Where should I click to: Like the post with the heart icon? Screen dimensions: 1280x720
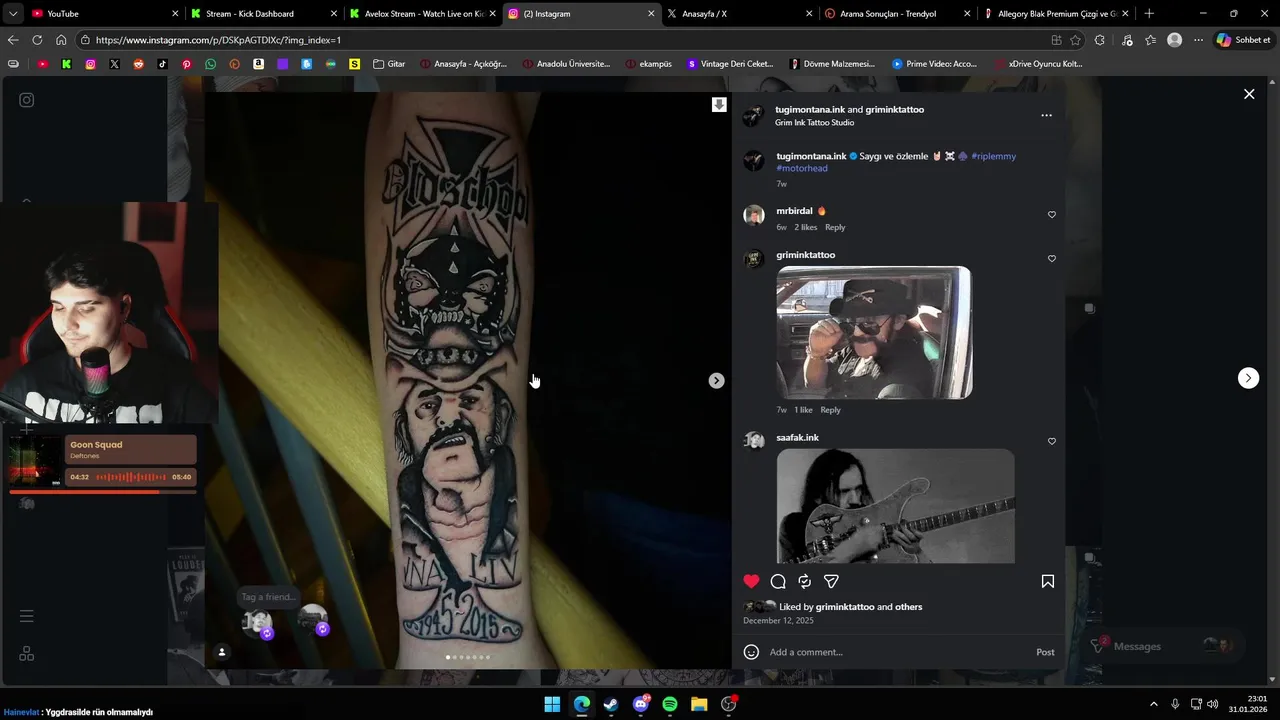[x=751, y=581]
